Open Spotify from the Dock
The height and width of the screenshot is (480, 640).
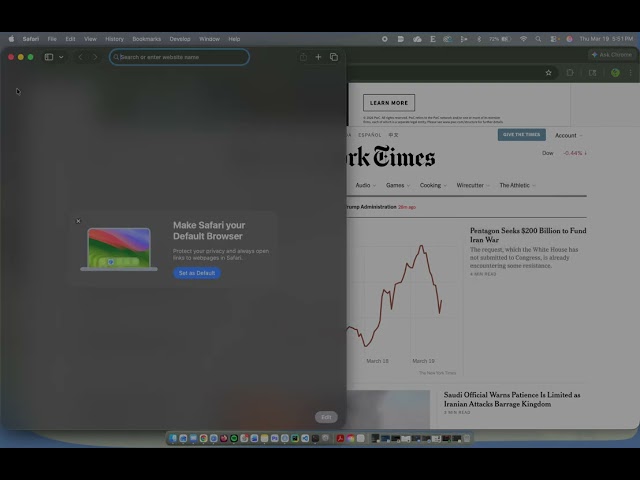click(x=234, y=438)
